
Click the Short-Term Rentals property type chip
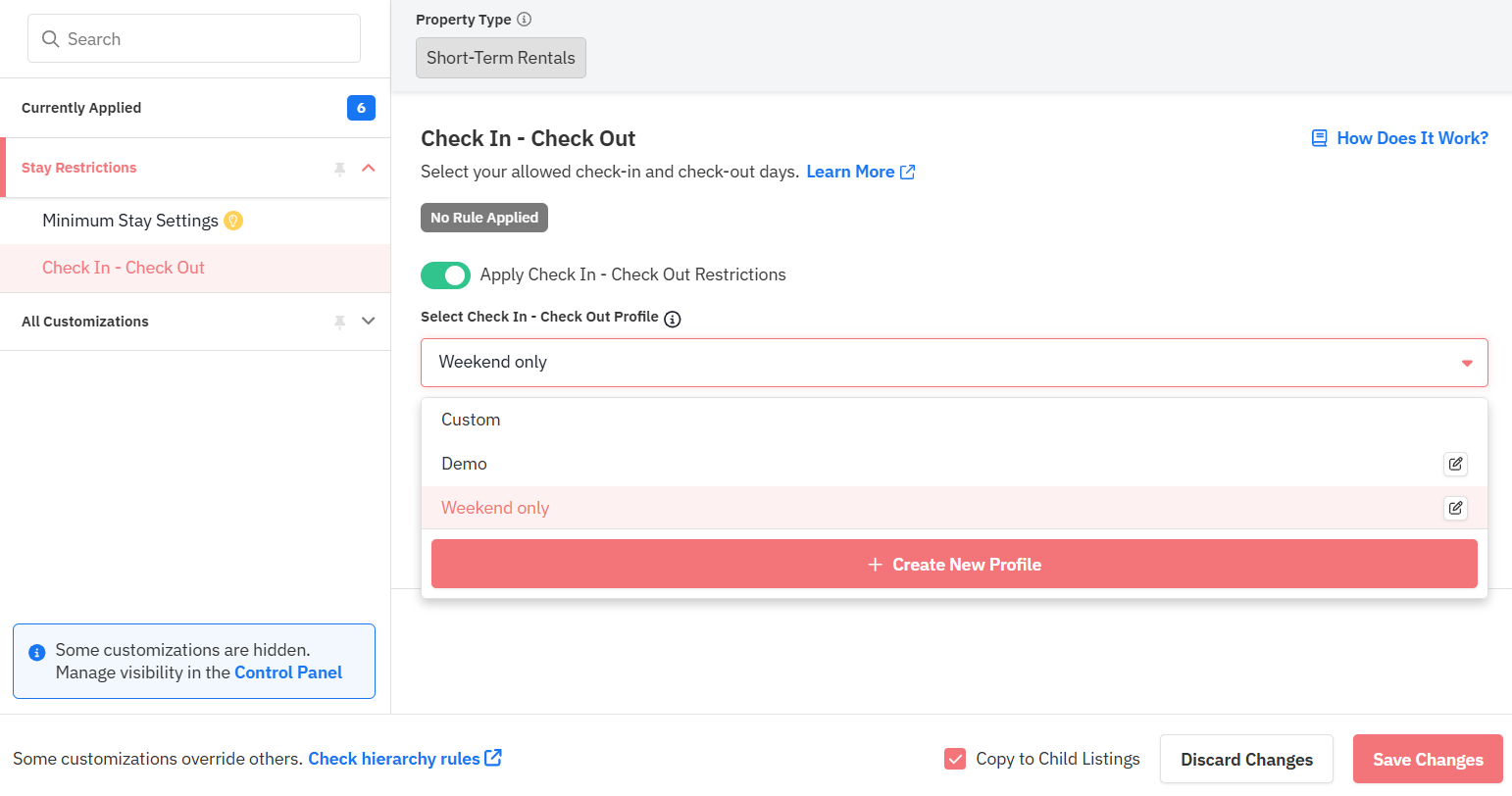point(501,58)
